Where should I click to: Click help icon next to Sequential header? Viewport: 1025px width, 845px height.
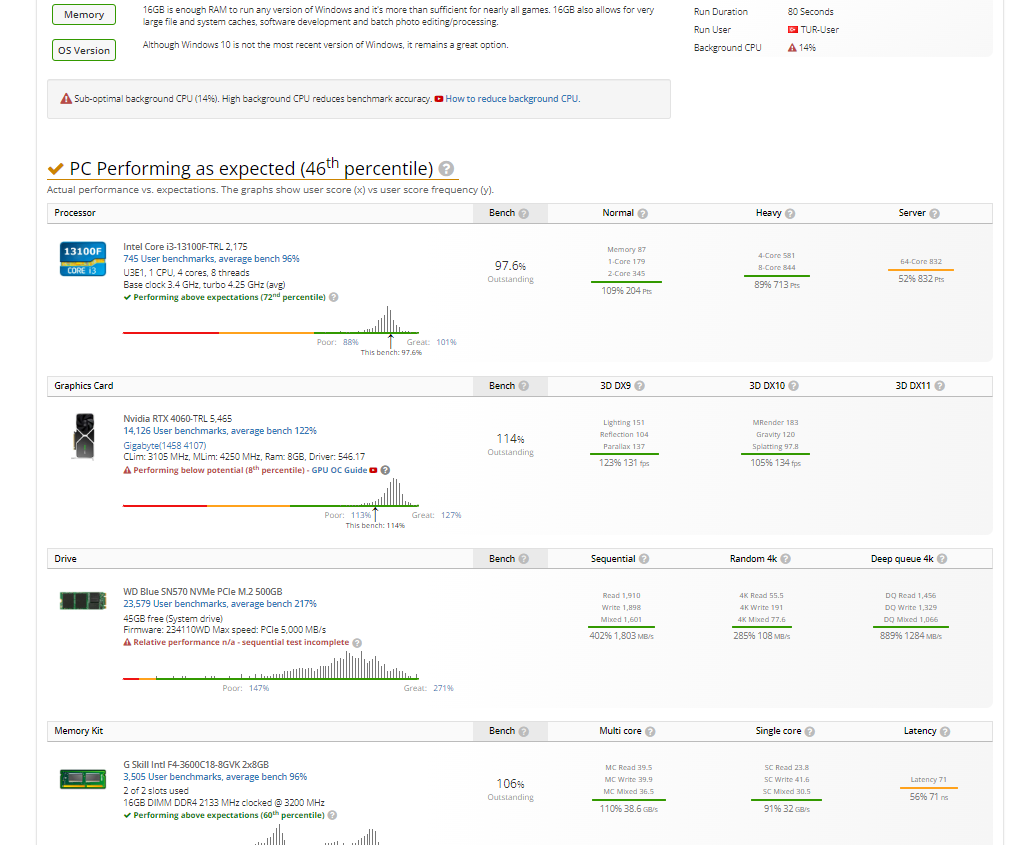[x=644, y=559]
